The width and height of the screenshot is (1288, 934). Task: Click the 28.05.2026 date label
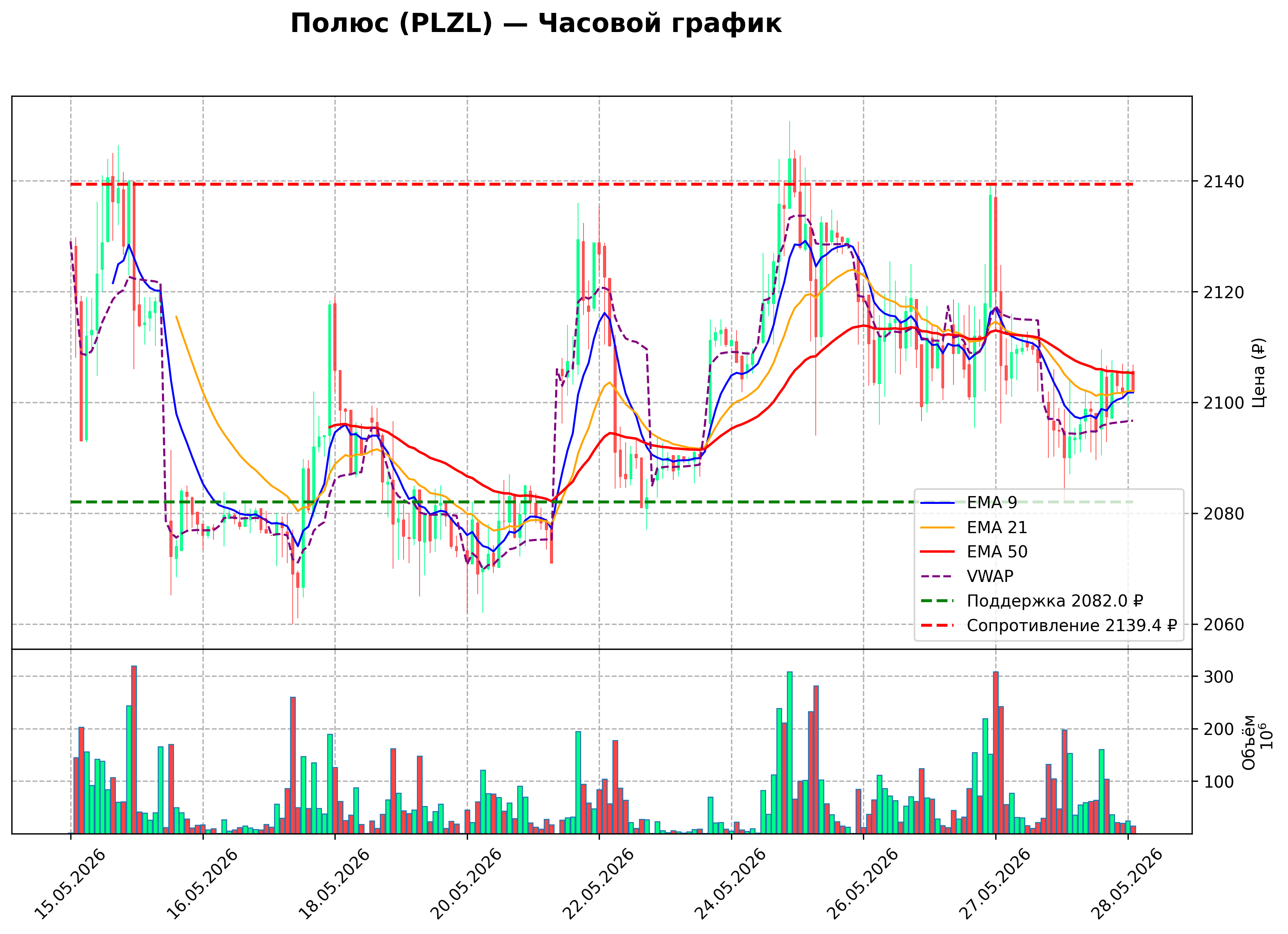coord(1126,884)
